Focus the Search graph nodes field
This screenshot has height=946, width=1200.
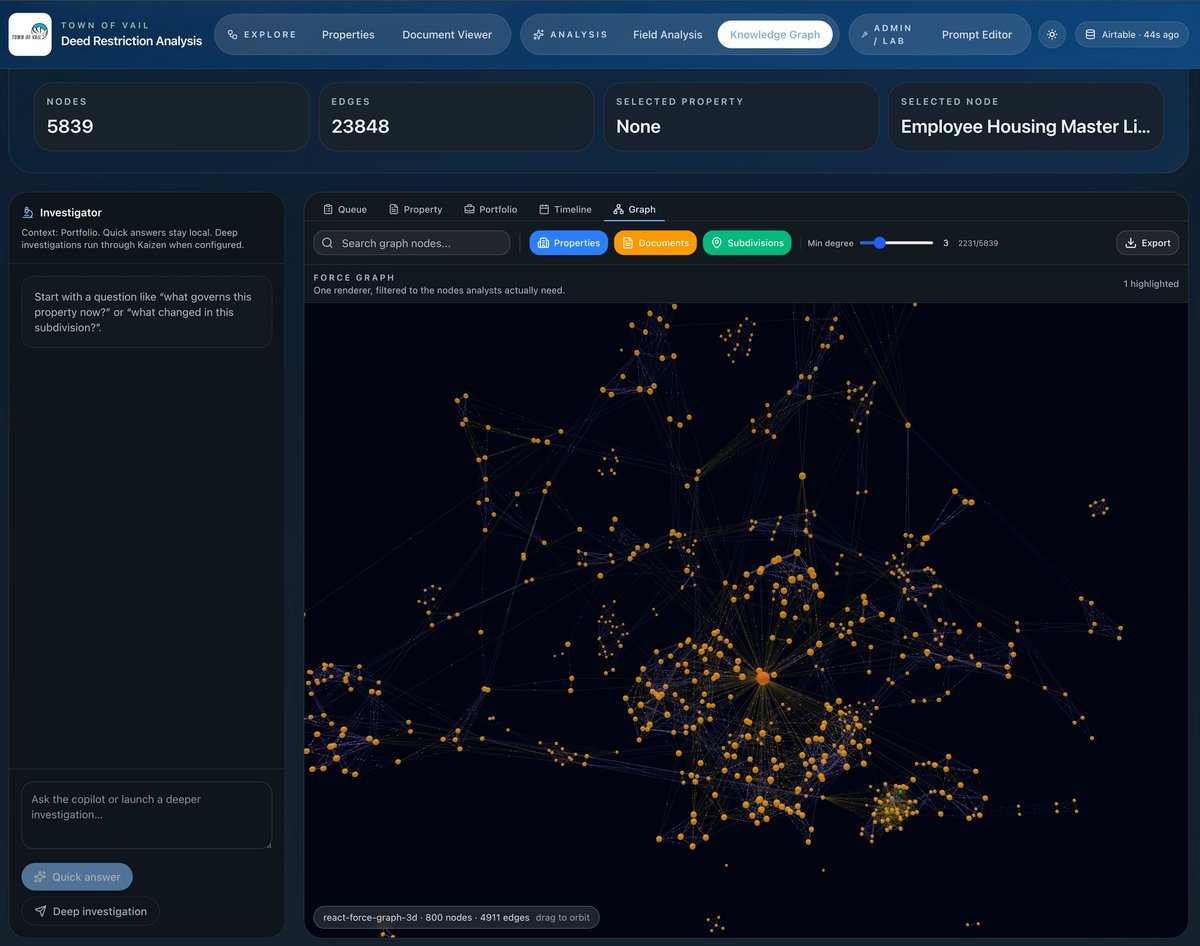(x=412, y=243)
